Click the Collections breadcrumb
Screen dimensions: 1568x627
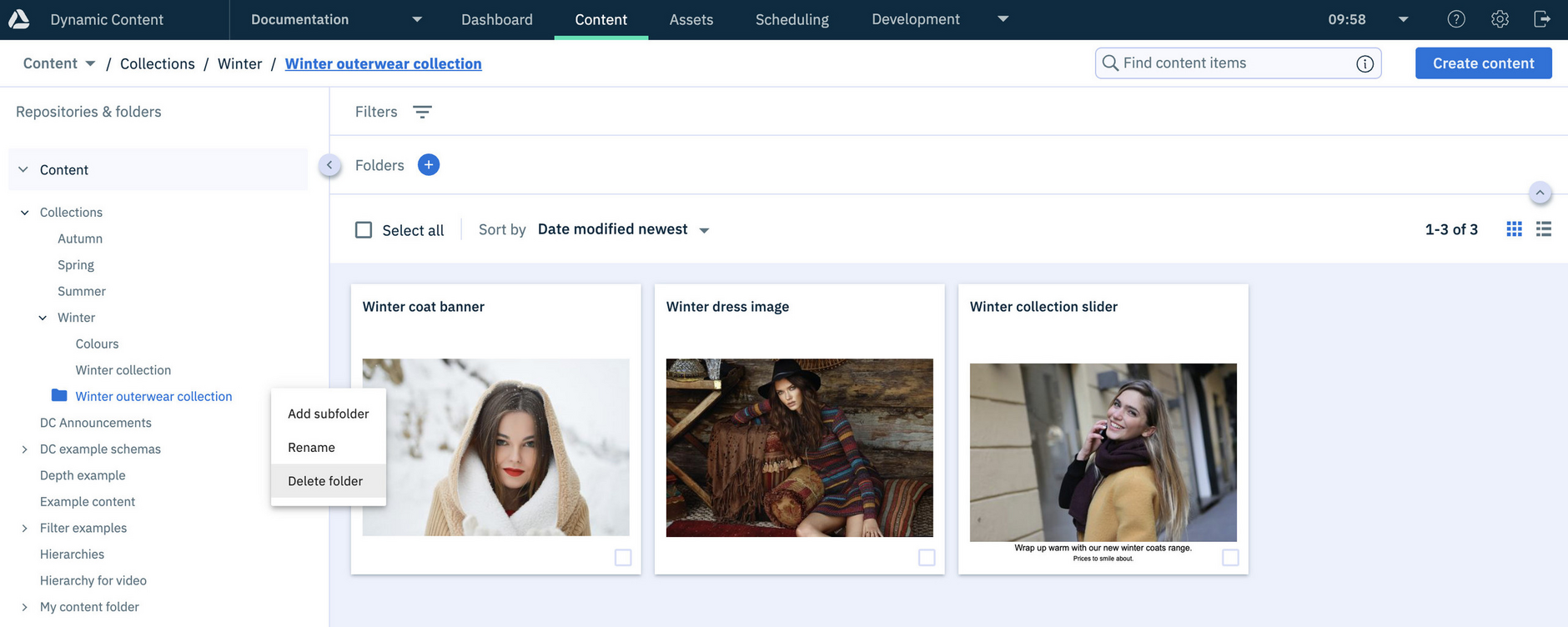point(158,63)
